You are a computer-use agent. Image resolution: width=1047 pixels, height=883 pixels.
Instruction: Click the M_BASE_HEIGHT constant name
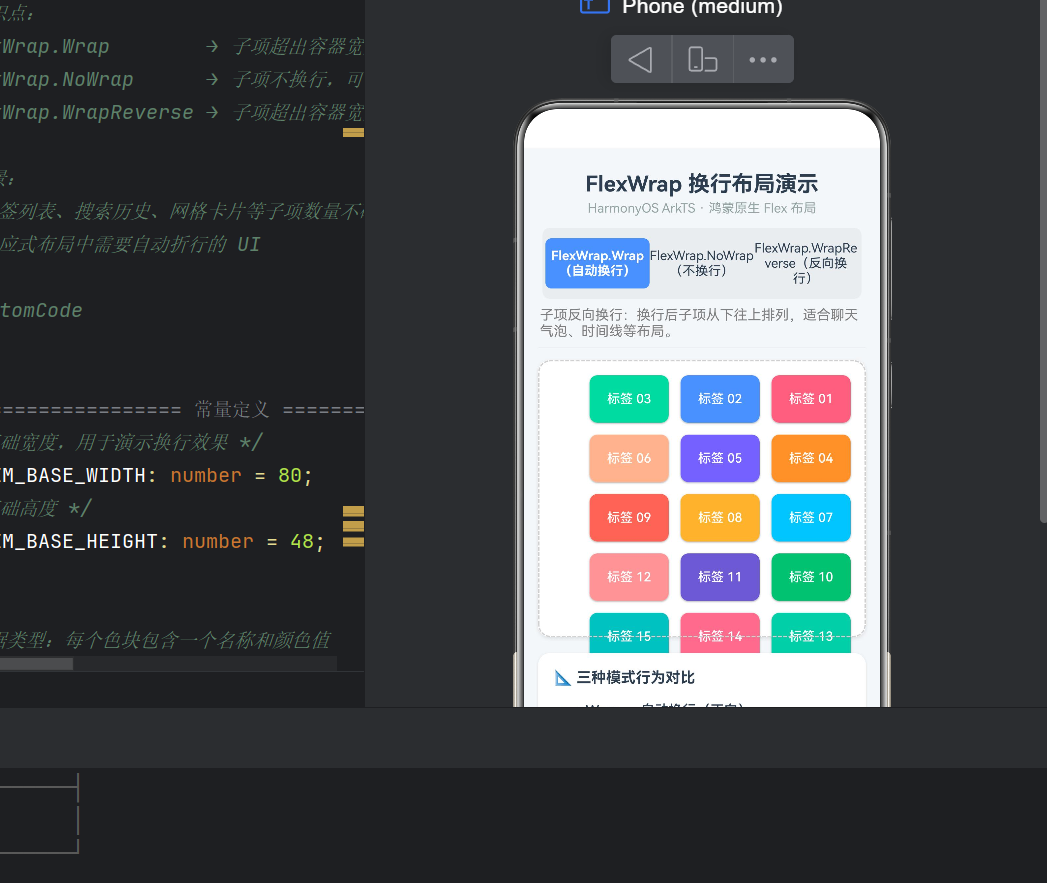pos(78,542)
